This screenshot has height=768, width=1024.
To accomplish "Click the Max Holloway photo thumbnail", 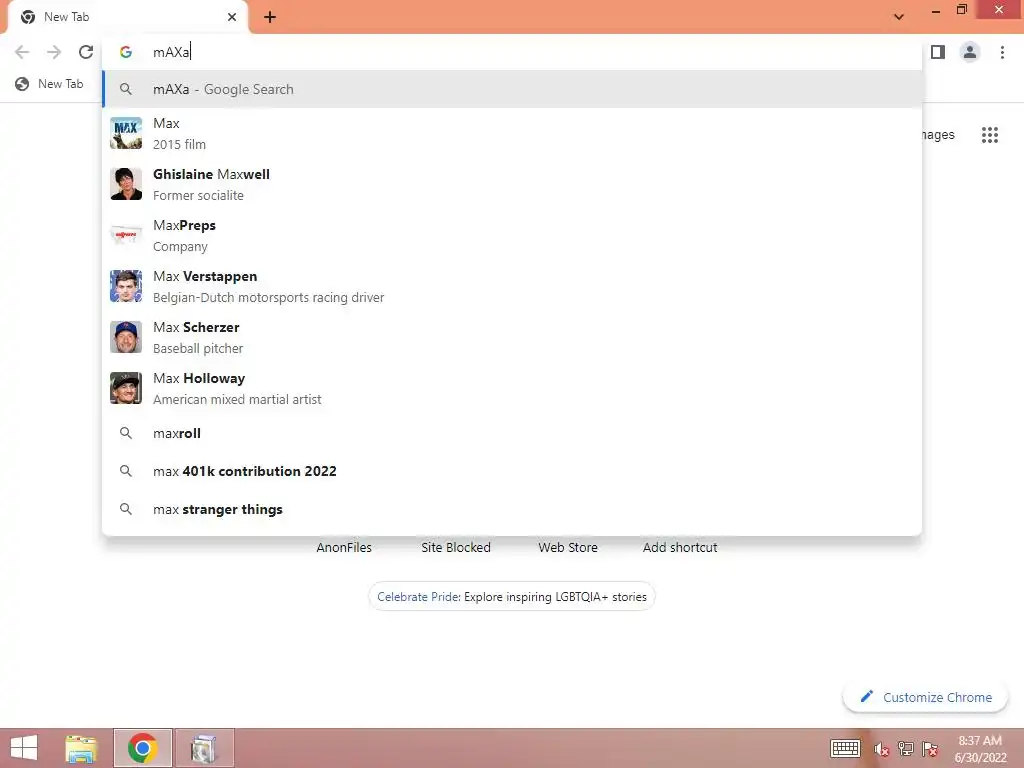I will tap(126, 388).
